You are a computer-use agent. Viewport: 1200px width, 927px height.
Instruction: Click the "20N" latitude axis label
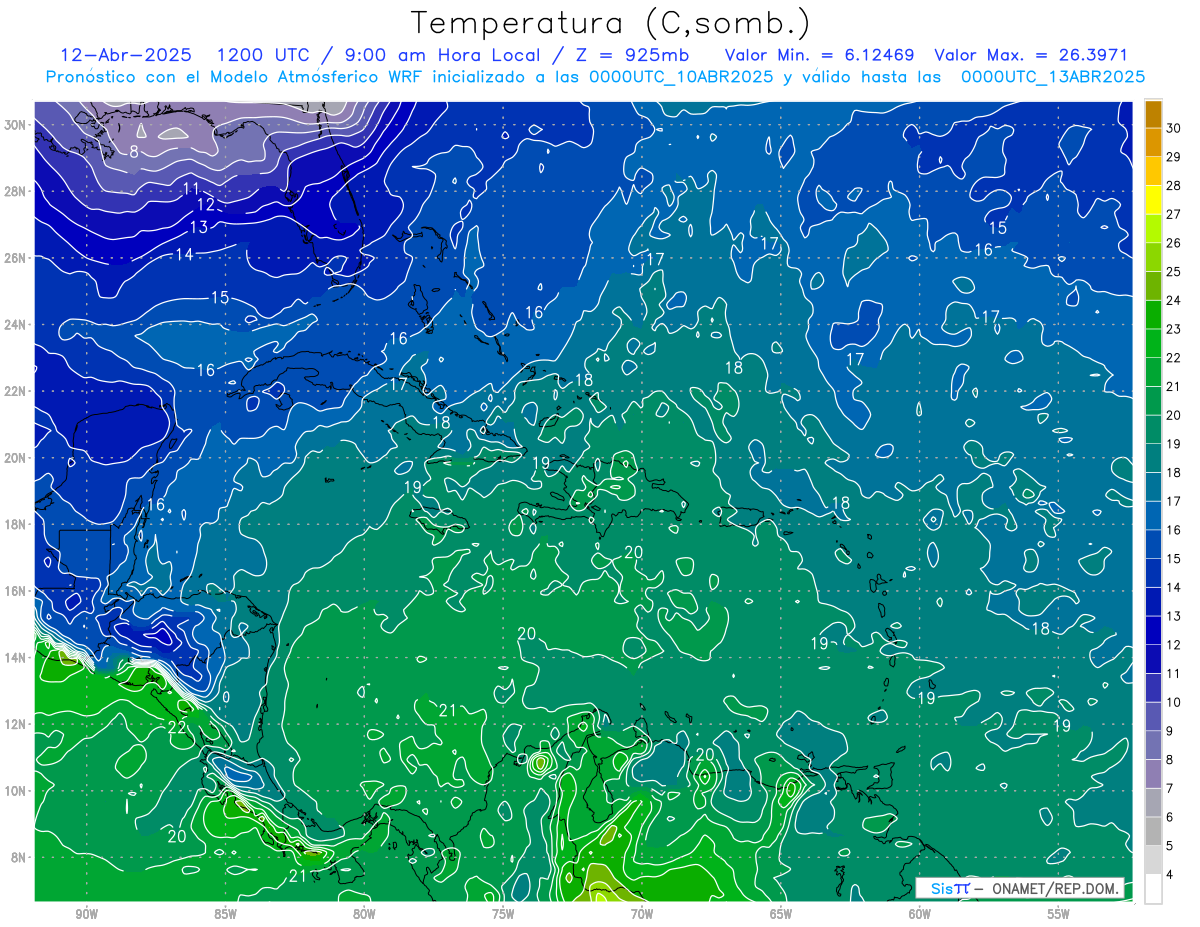(x=15, y=458)
